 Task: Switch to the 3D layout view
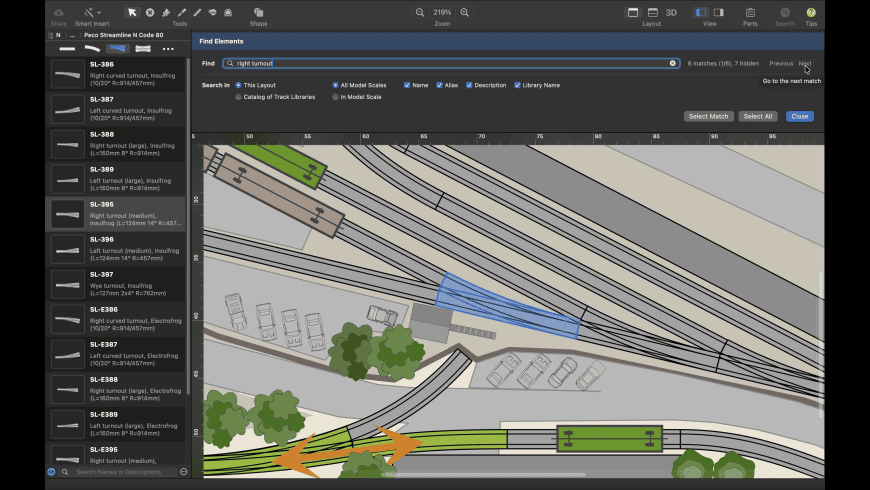coord(671,12)
